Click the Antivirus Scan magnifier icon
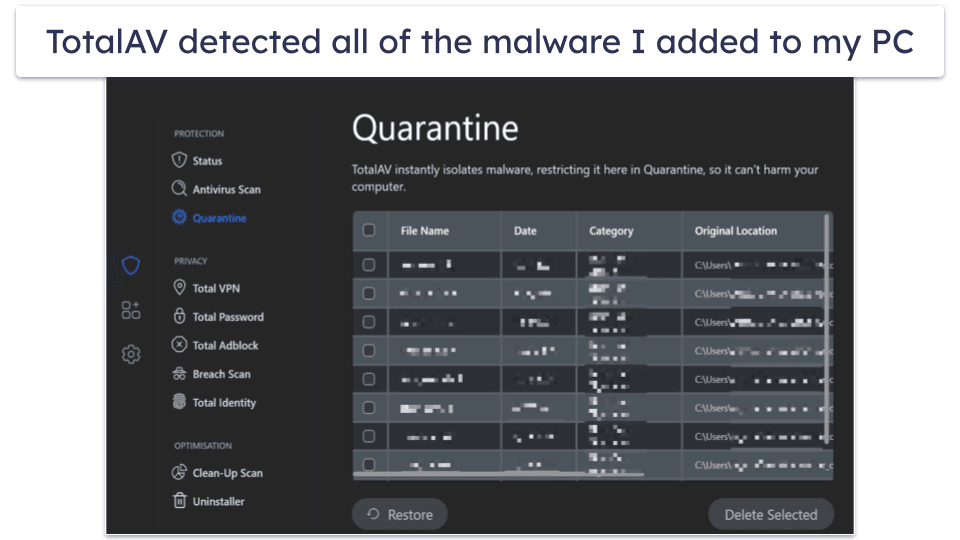960x540 pixels. [179, 189]
